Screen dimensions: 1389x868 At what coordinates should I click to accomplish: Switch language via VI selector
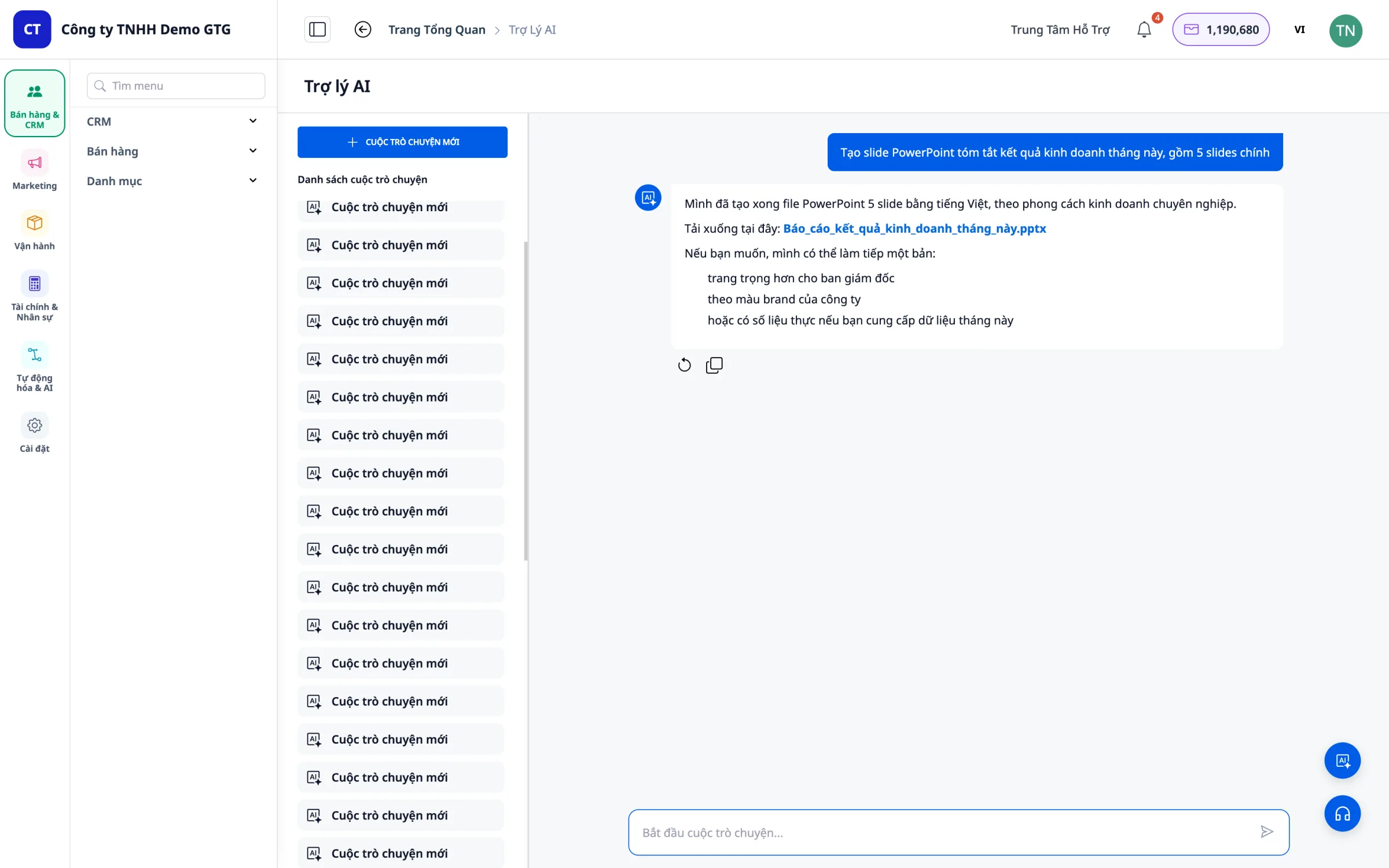pos(1299,30)
